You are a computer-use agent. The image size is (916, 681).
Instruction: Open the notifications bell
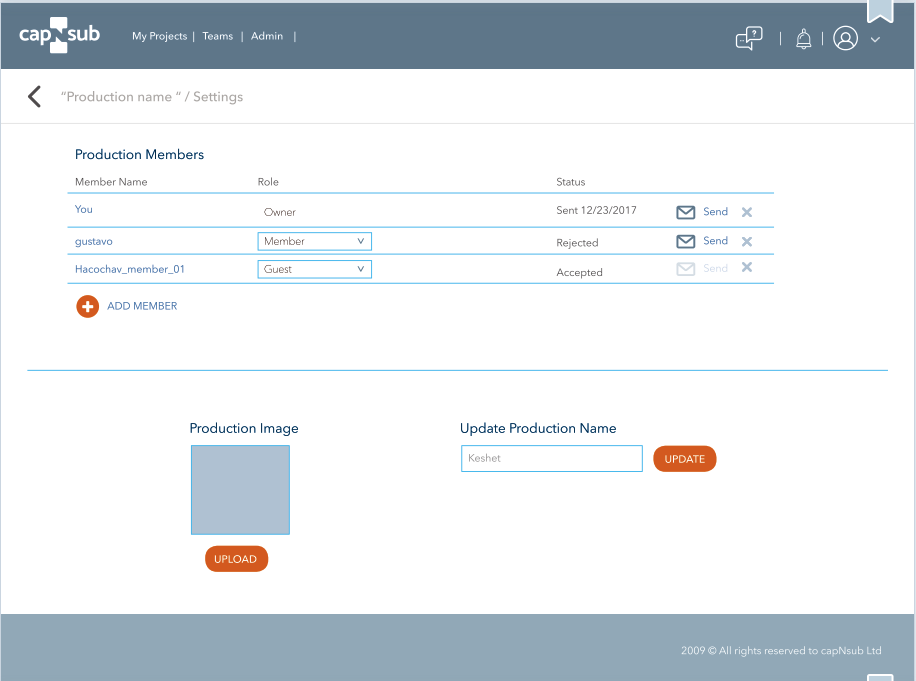click(803, 39)
